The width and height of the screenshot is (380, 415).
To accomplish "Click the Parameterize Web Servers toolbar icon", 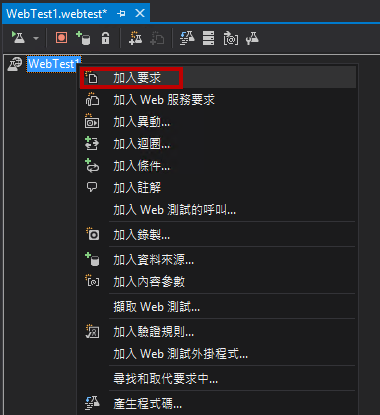I will 209,38.
